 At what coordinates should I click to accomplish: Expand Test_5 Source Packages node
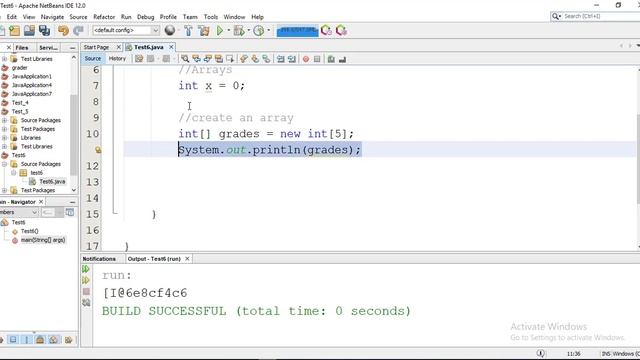(4, 120)
